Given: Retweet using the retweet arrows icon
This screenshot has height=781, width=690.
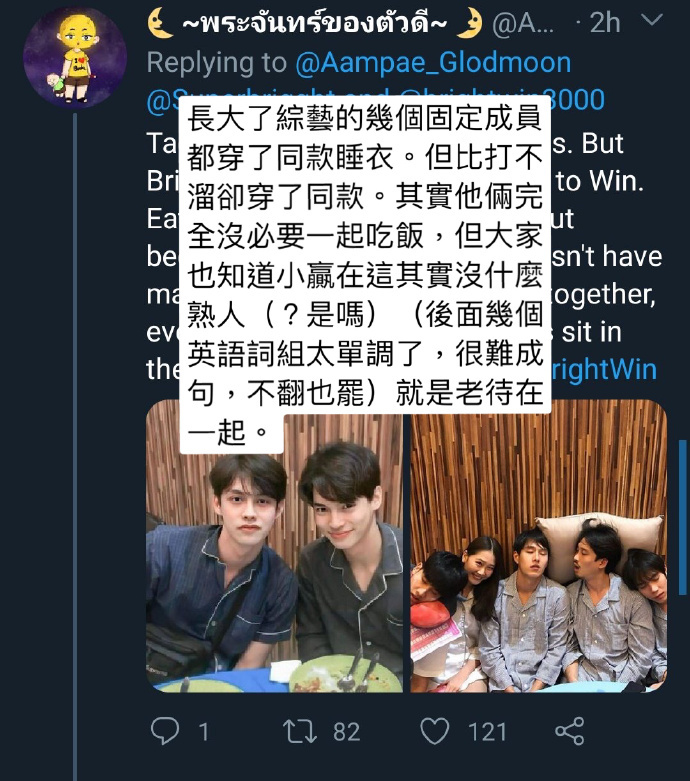Looking at the screenshot, I should pyautogui.click(x=299, y=731).
